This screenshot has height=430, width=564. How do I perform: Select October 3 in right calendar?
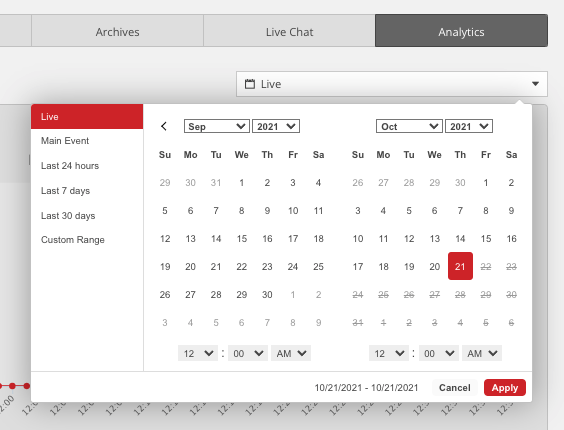click(x=358, y=211)
